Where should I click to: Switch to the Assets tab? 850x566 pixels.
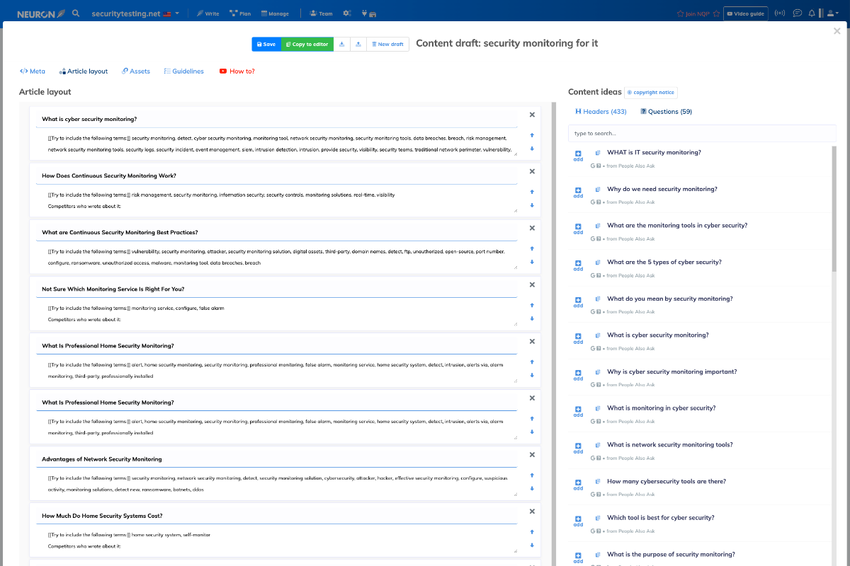pyautogui.click(x=136, y=71)
